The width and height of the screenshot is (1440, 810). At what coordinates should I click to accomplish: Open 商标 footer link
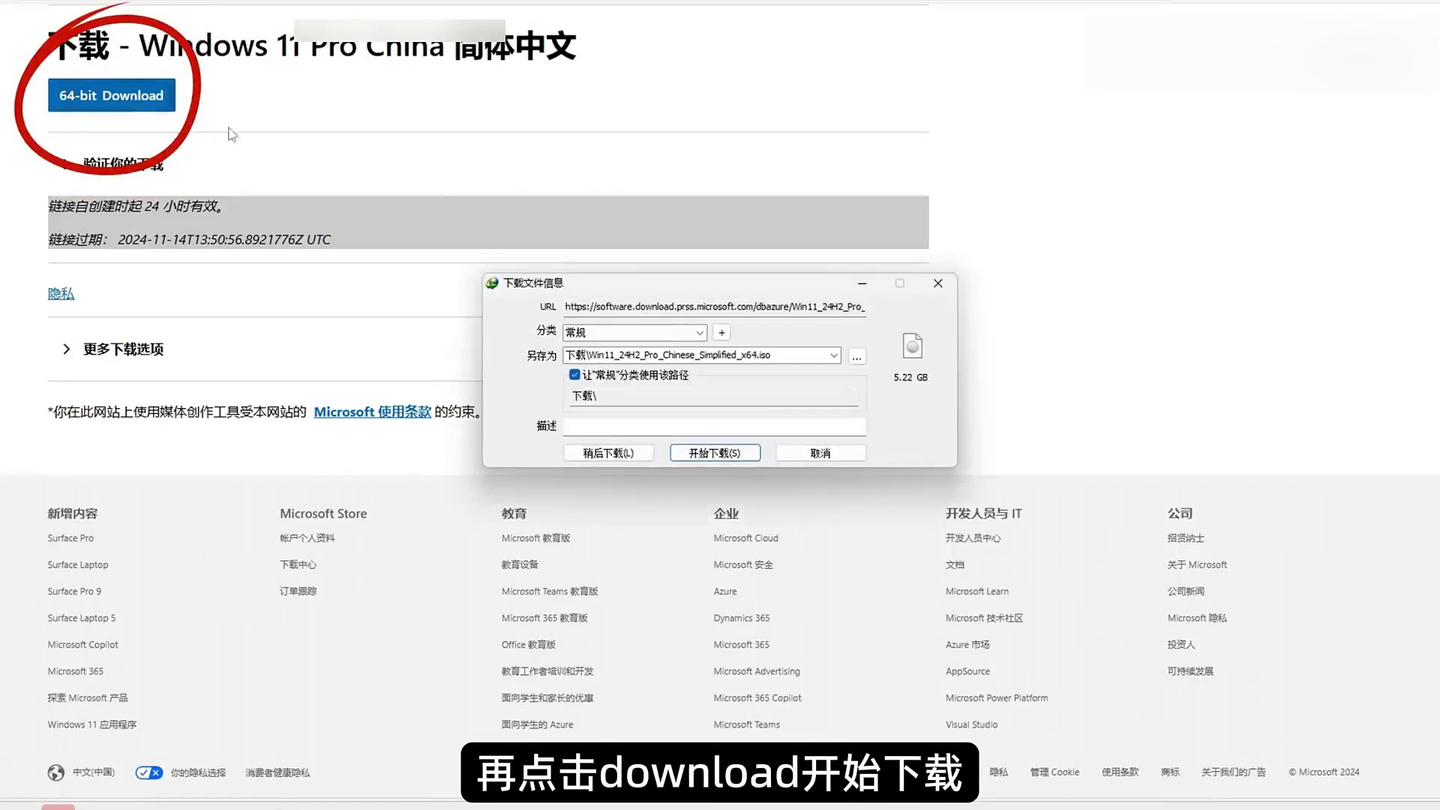[x=1170, y=772]
